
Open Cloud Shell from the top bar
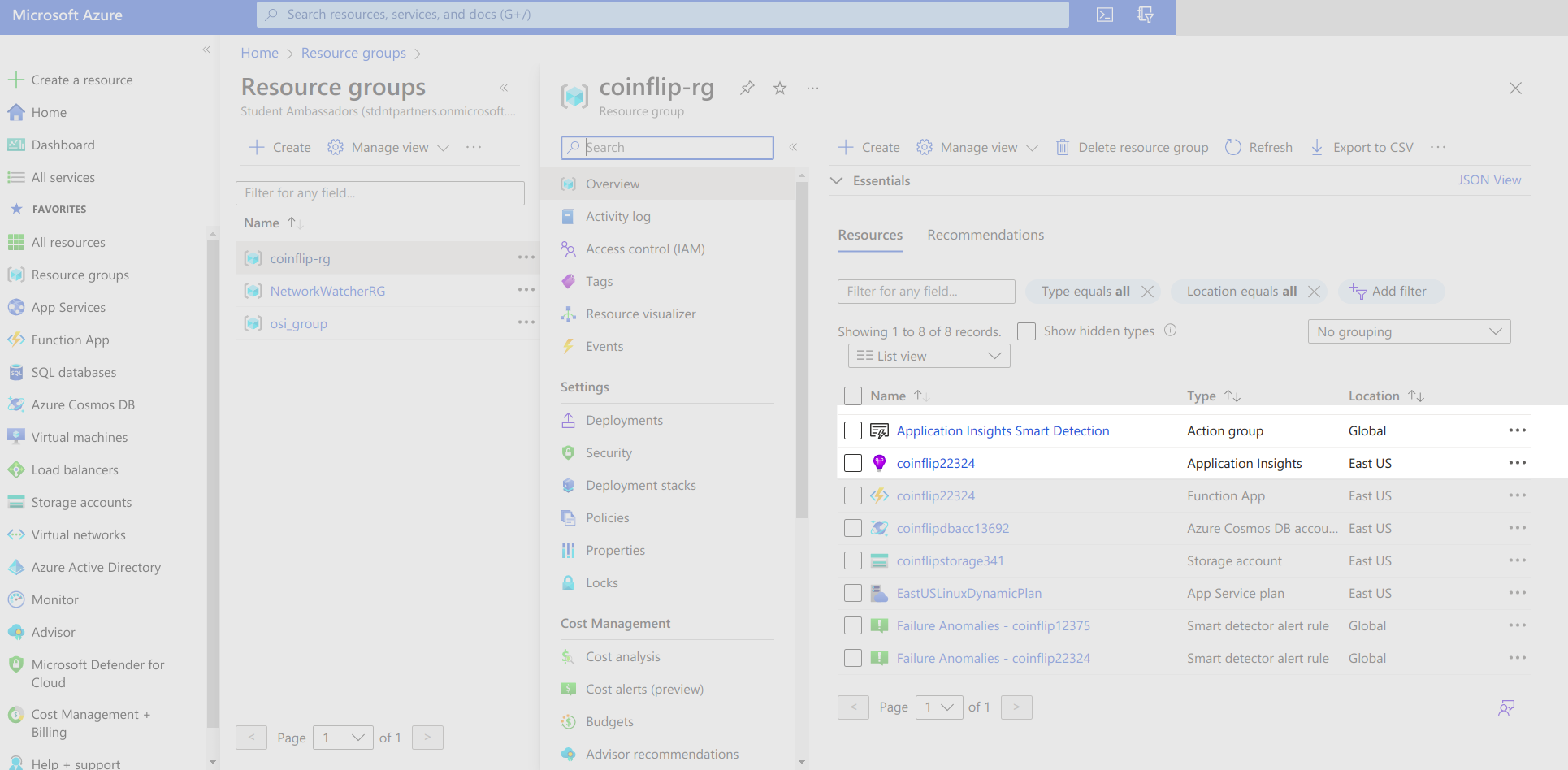(1104, 15)
